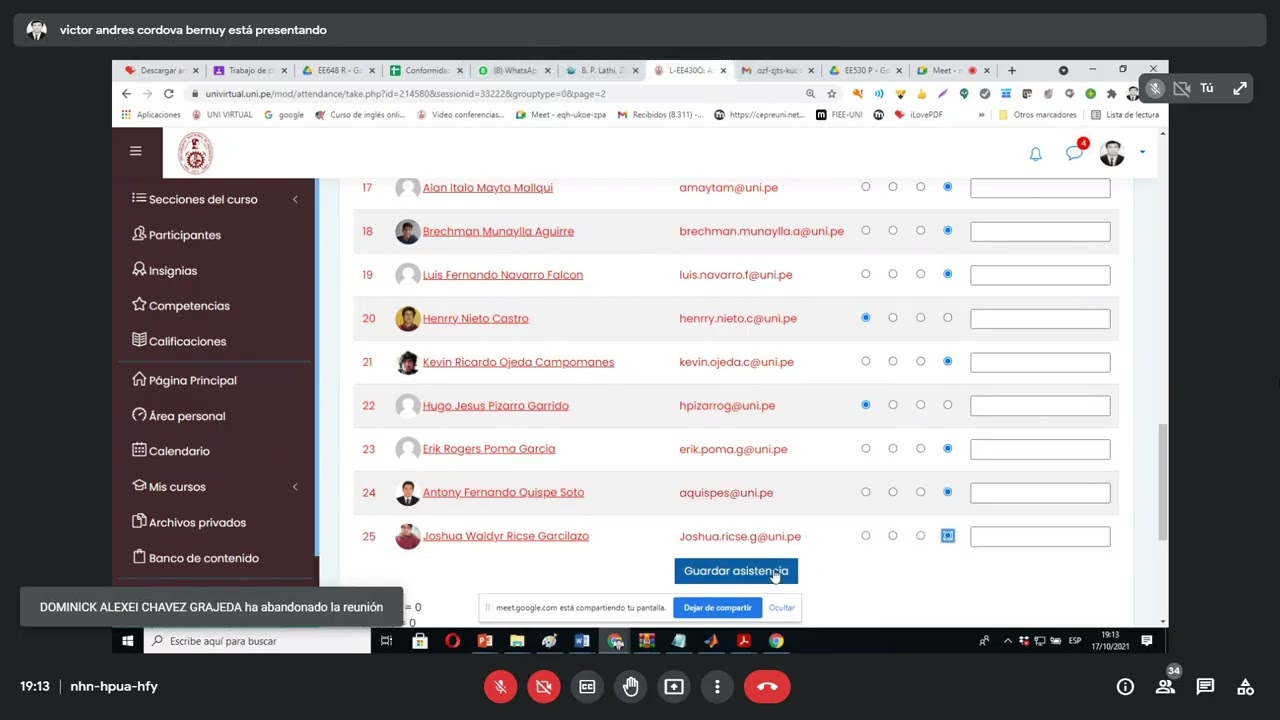Viewport: 1280px width, 720px height.
Task: Click Dejar de compartir button
Action: 718,608
